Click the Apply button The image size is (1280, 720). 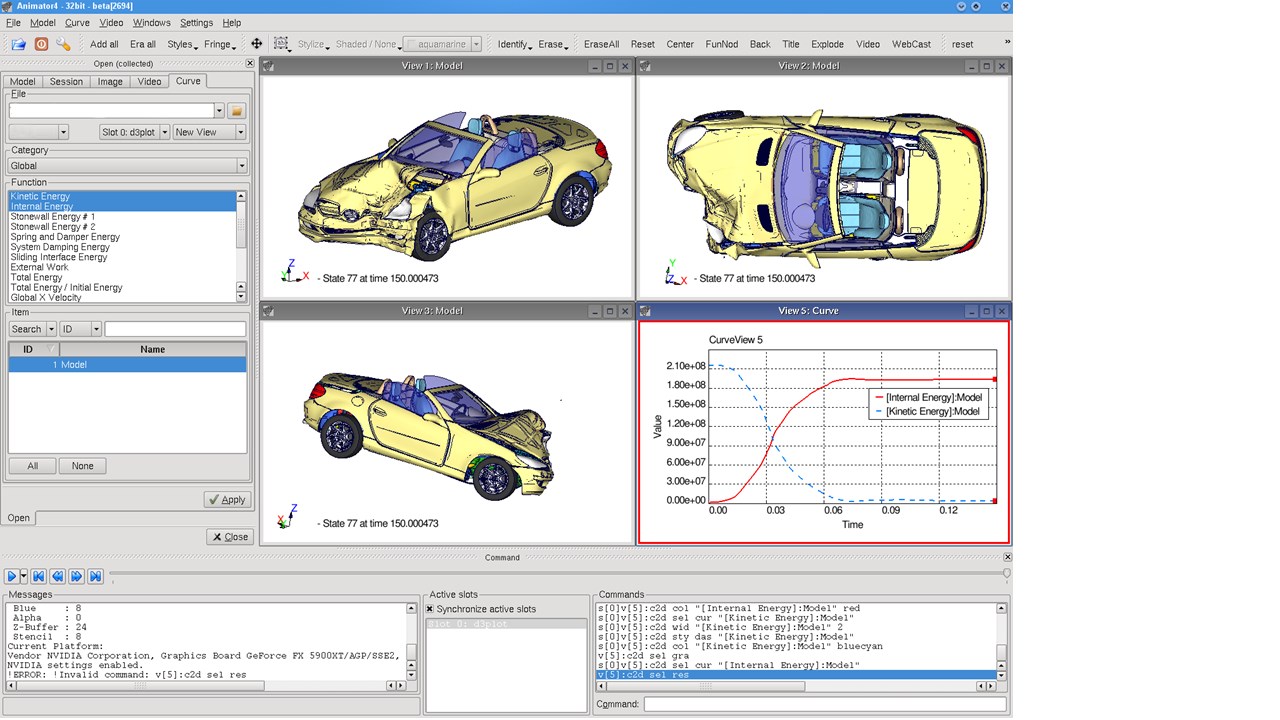click(226, 500)
